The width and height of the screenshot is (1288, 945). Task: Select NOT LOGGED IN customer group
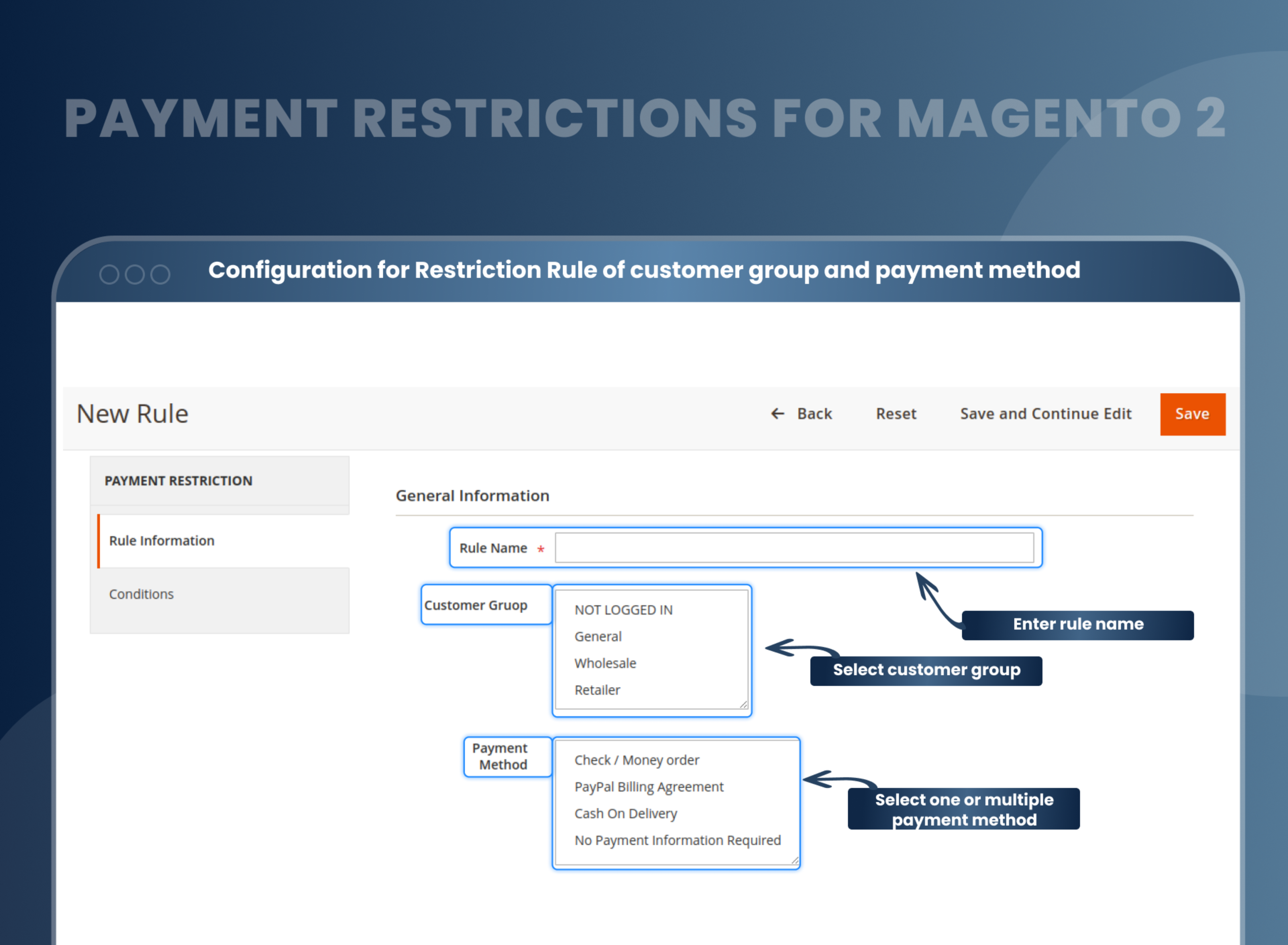[623, 610]
